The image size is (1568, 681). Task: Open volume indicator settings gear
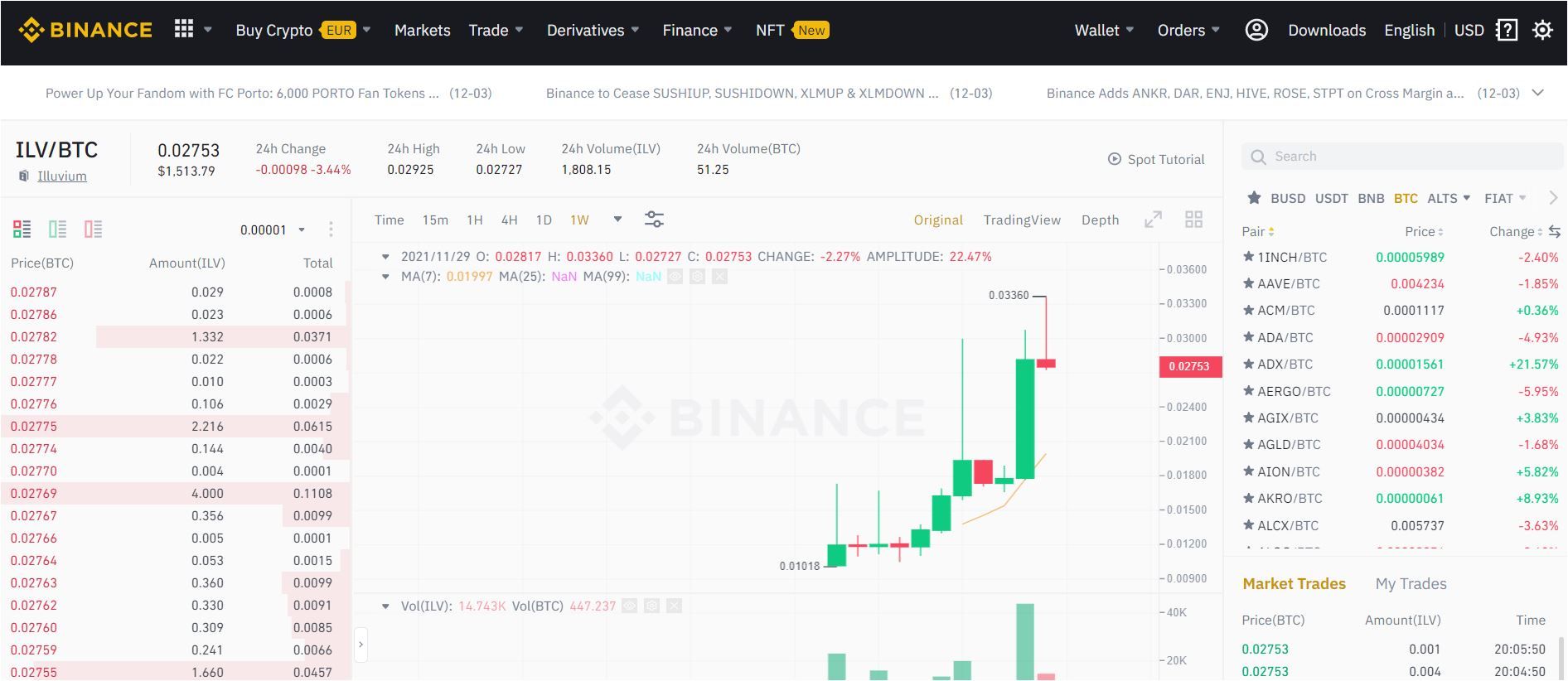pos(652,606)
